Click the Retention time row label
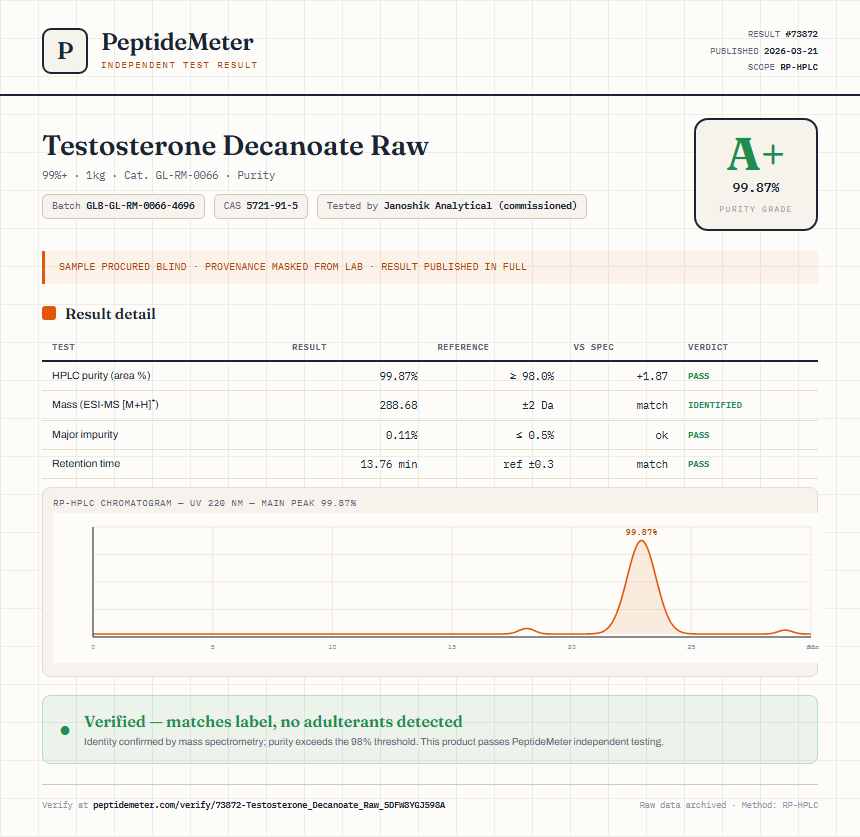Image resolution: width=860 pixels, height=837 pixels. [86, 463]
